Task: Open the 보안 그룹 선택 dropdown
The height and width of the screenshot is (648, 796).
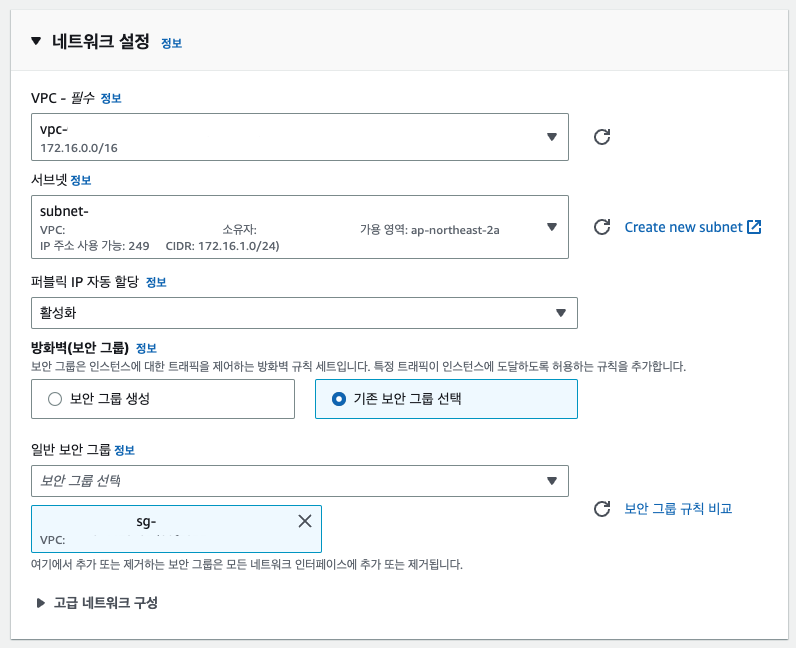Action: pos(300,481)
